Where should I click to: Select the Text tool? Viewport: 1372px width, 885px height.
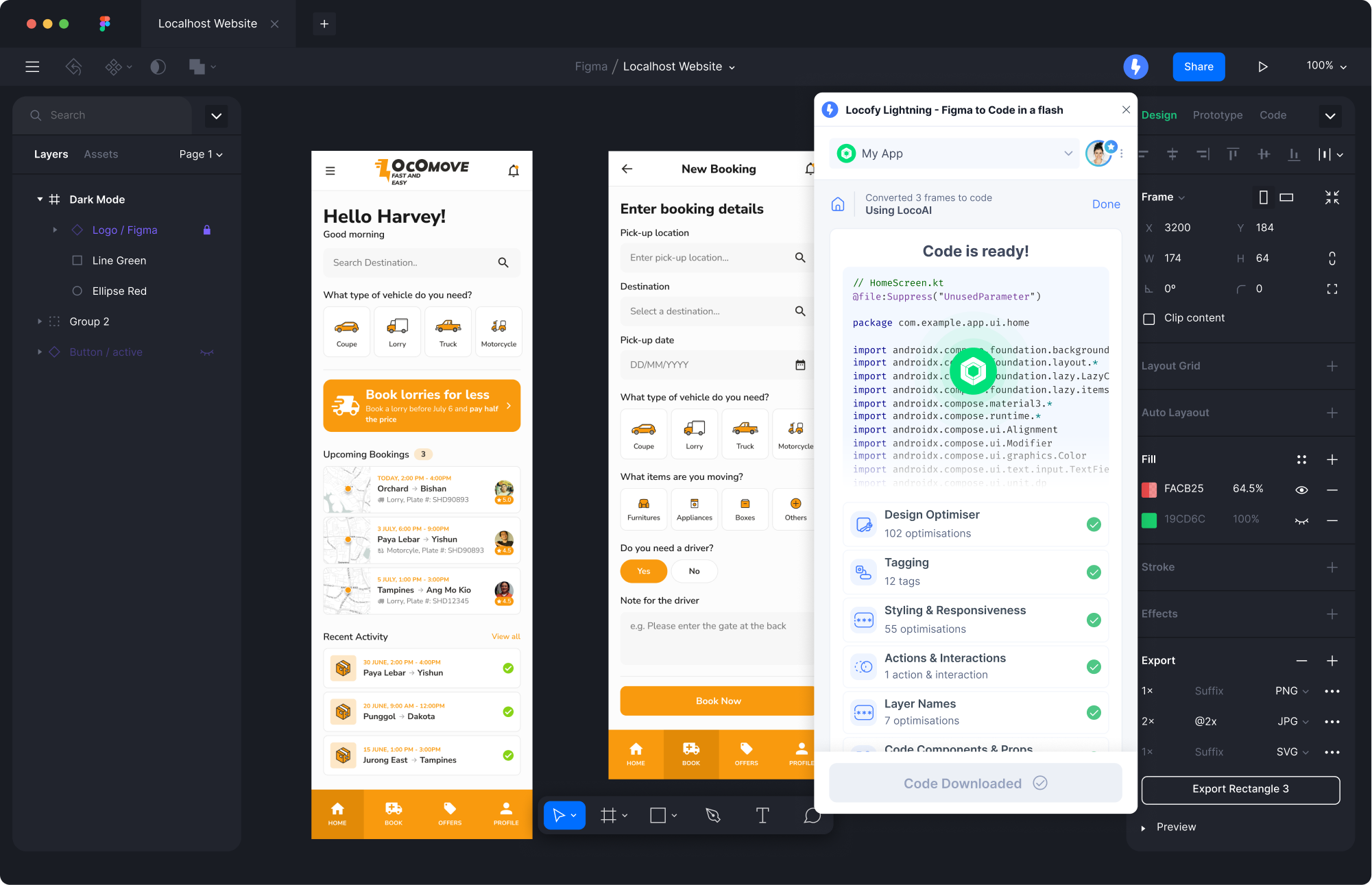pos(762,815)
